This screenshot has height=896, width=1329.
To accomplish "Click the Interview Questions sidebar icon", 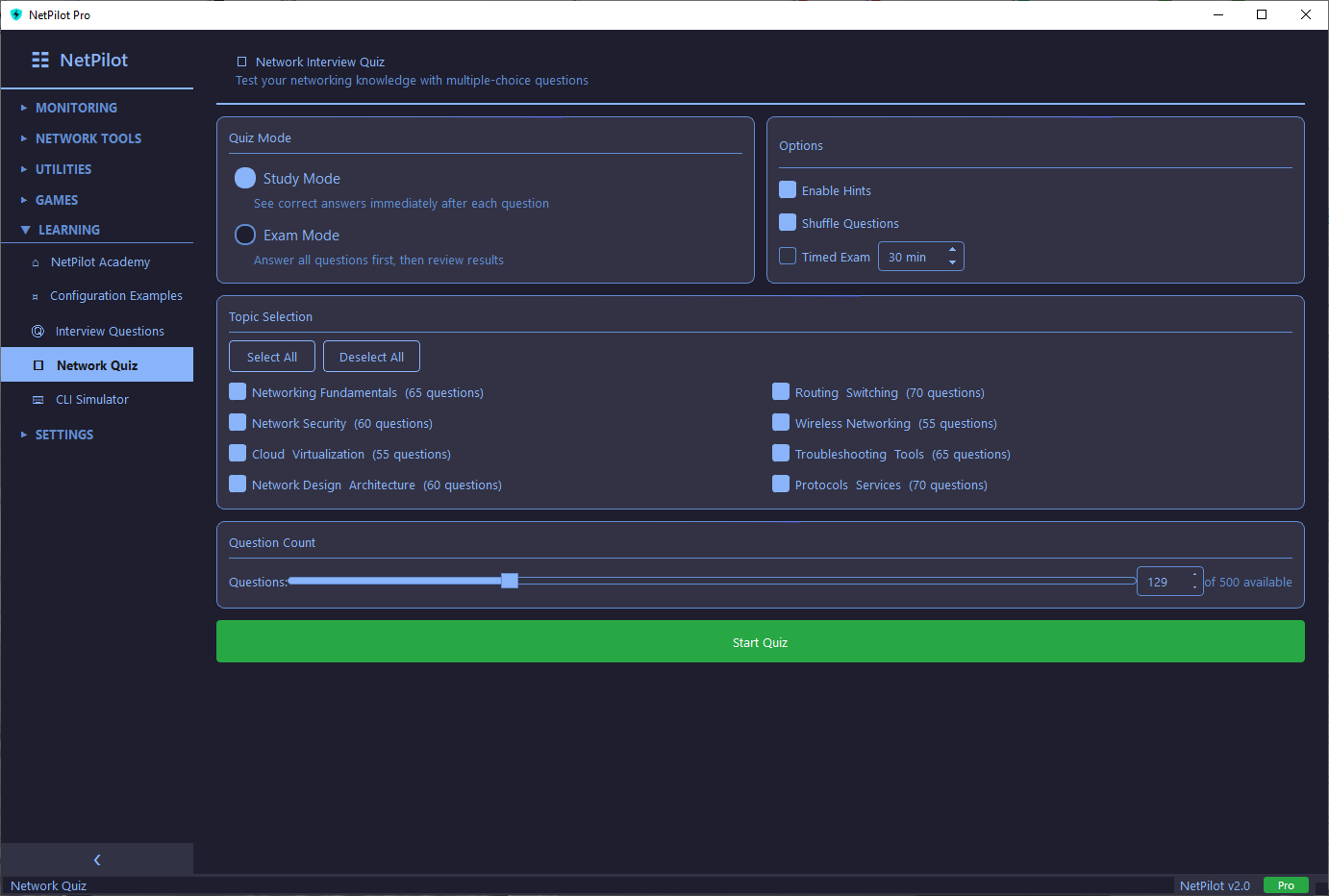I will coord(38,332).
